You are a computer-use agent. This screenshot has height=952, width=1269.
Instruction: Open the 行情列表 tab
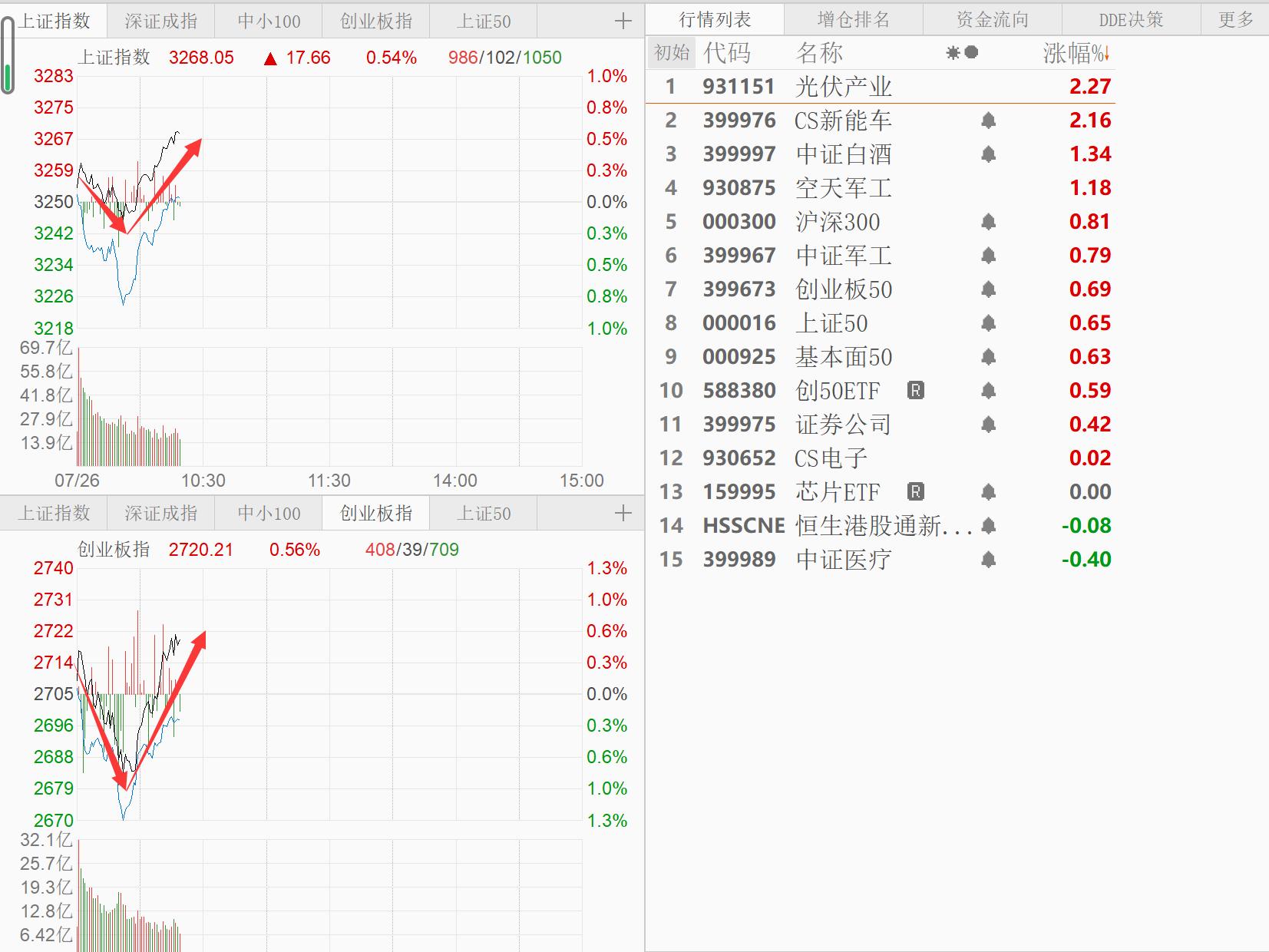coord(715,20)
